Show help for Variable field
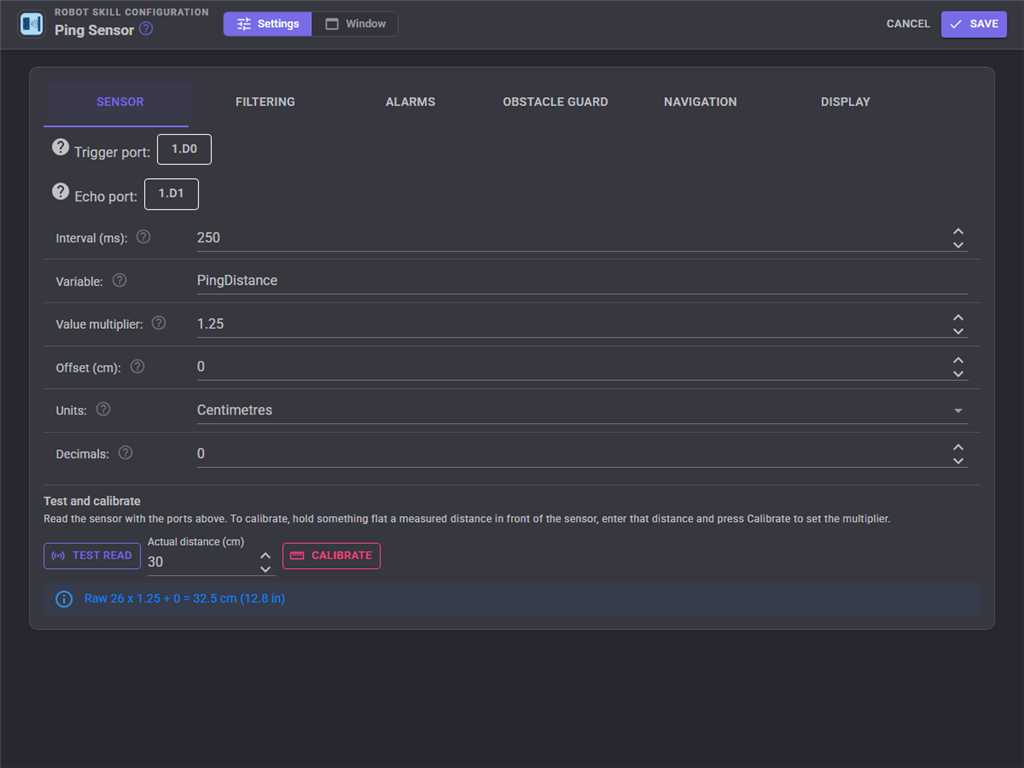 120,280
